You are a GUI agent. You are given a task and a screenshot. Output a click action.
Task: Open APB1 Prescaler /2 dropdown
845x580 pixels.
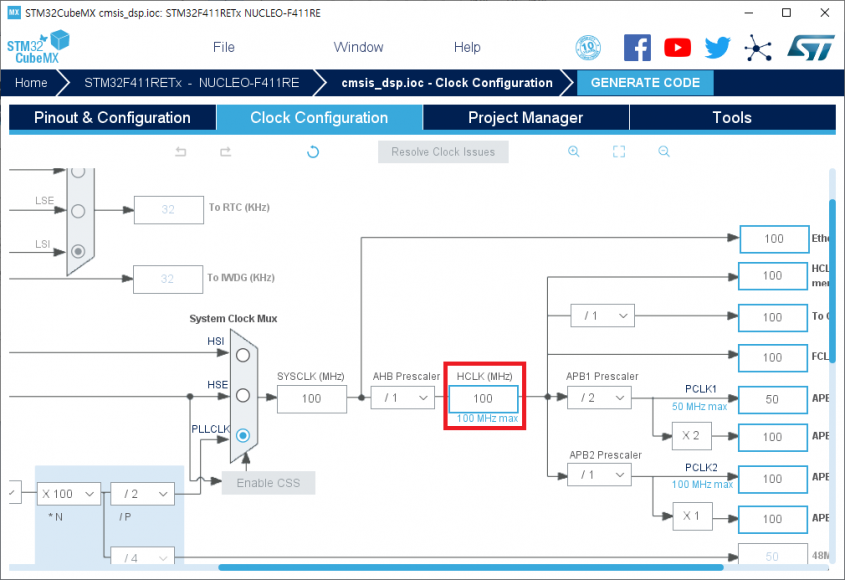599,398
